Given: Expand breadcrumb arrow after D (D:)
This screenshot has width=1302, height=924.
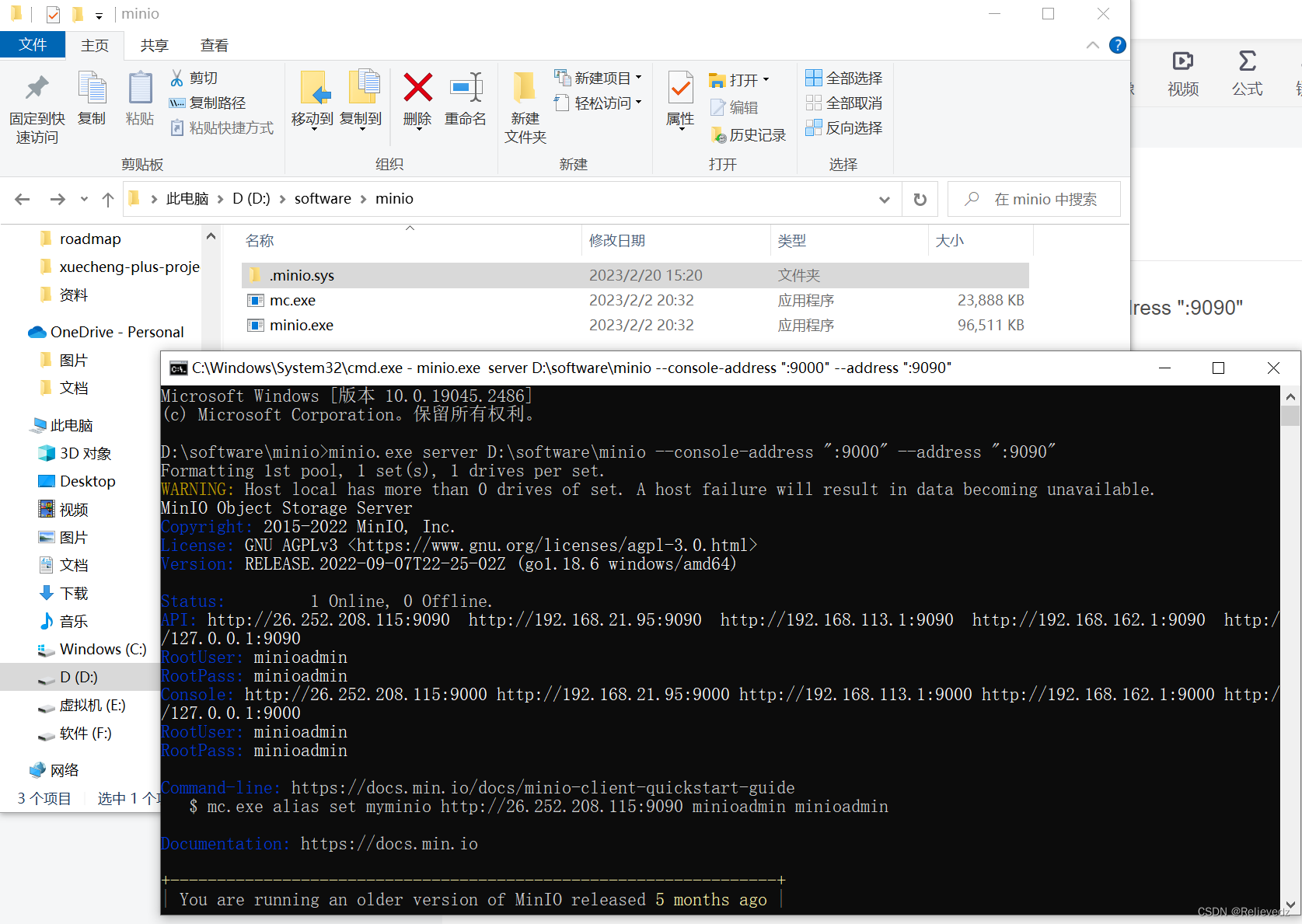Looking at the screenshot, I should [x=282, y=199].
